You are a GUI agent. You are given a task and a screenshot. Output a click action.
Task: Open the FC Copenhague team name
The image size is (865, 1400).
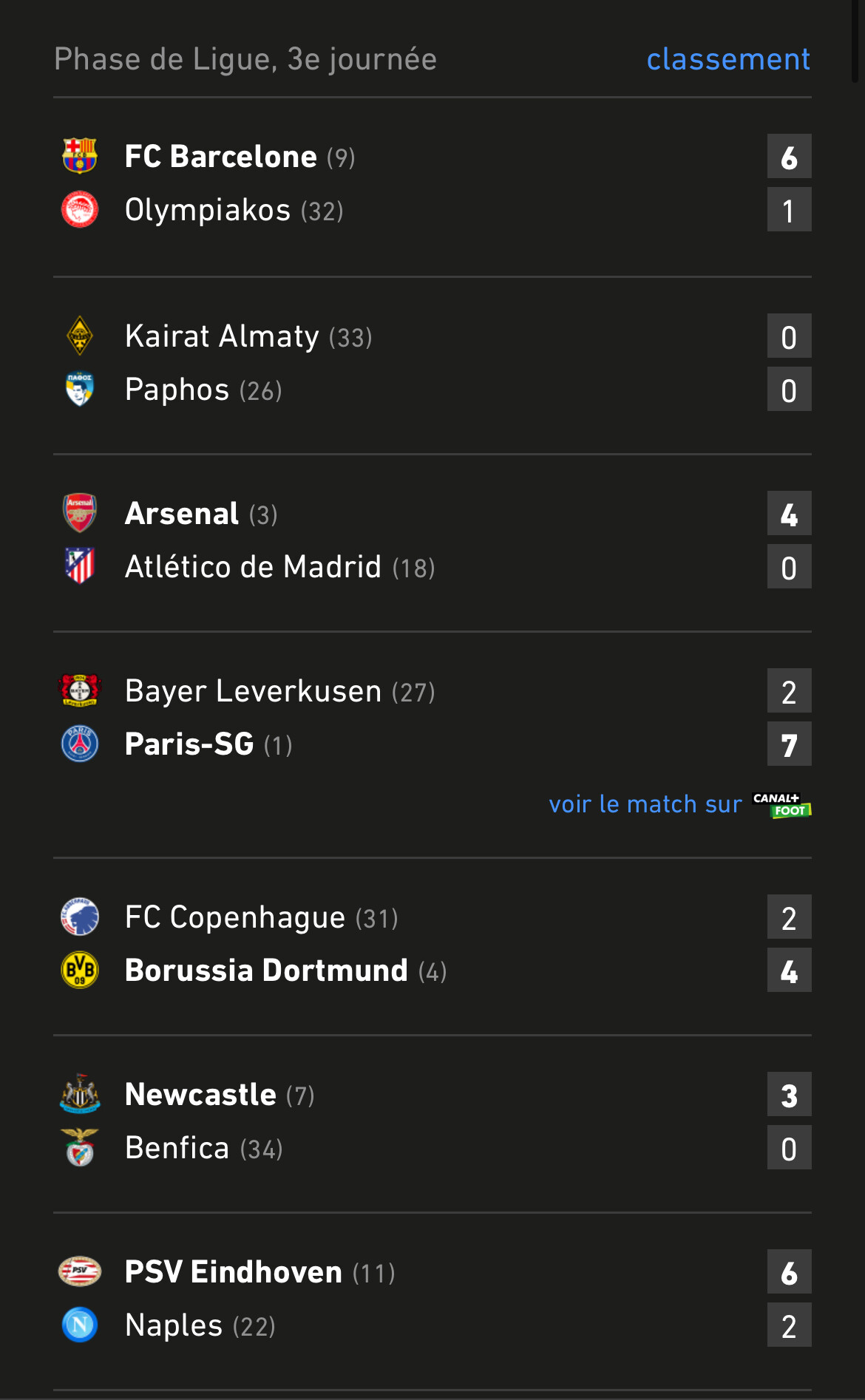point(234,917)
